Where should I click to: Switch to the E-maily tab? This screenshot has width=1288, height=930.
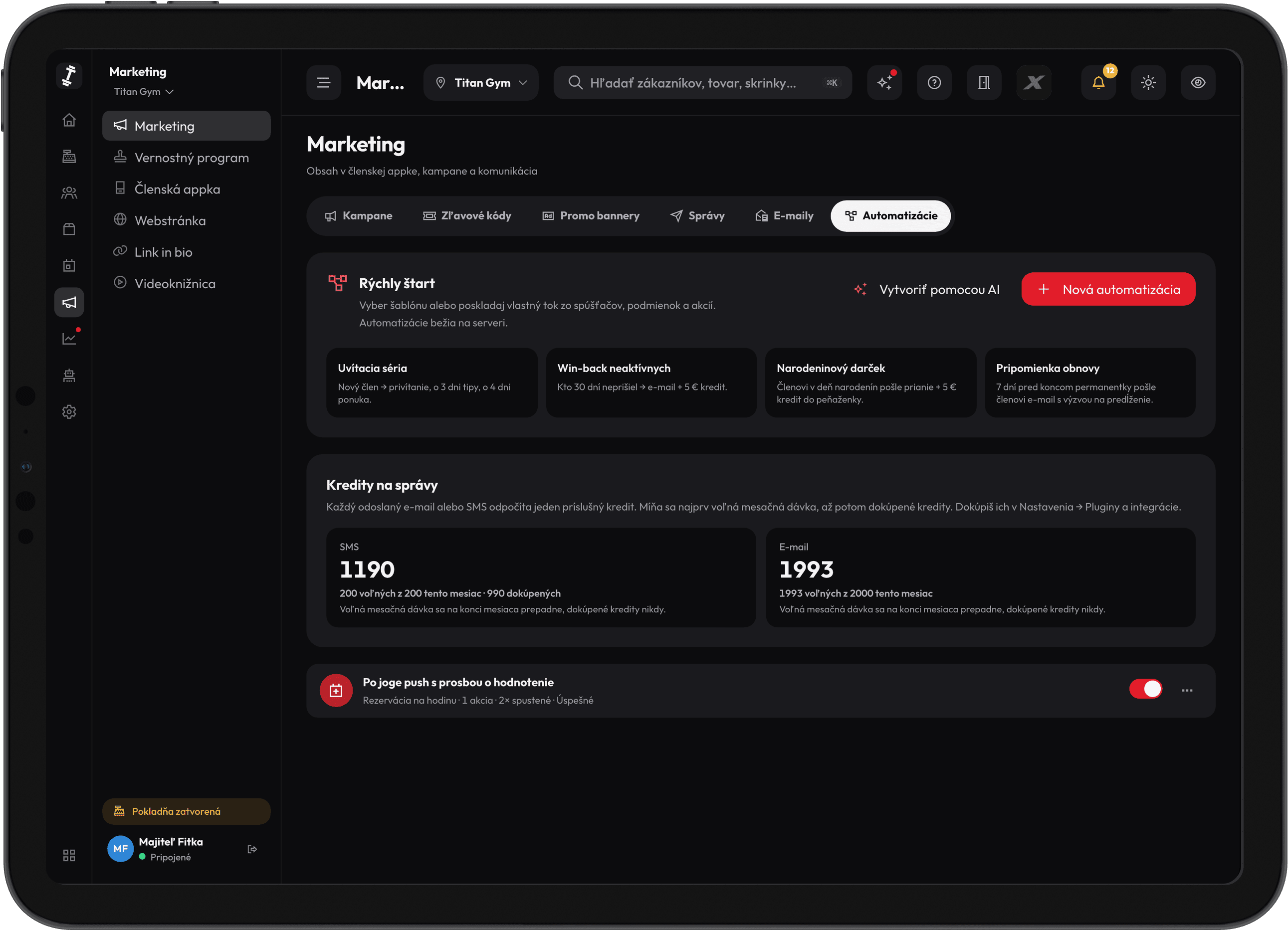tap(784, 216)
